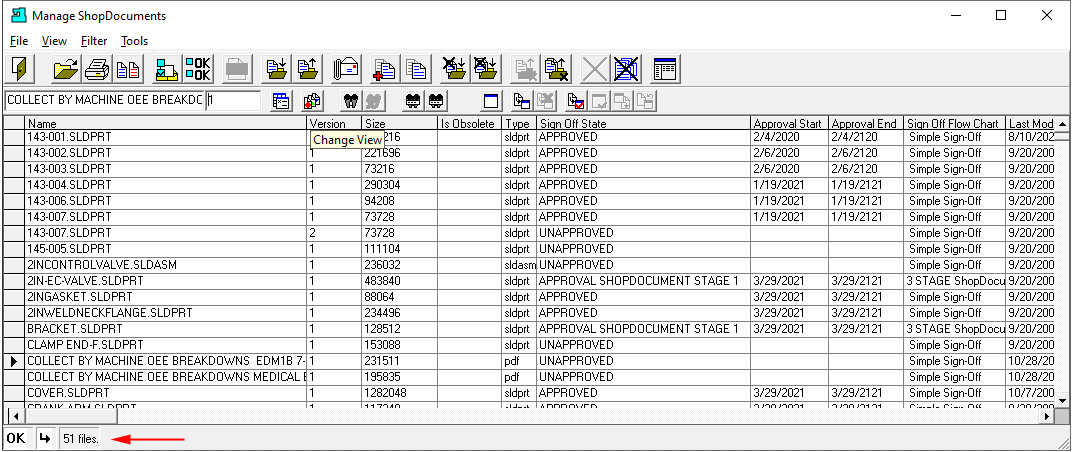The image size is (1073, 452).
Task: Click the table grid layout icon
Action: tap(665, 68)
